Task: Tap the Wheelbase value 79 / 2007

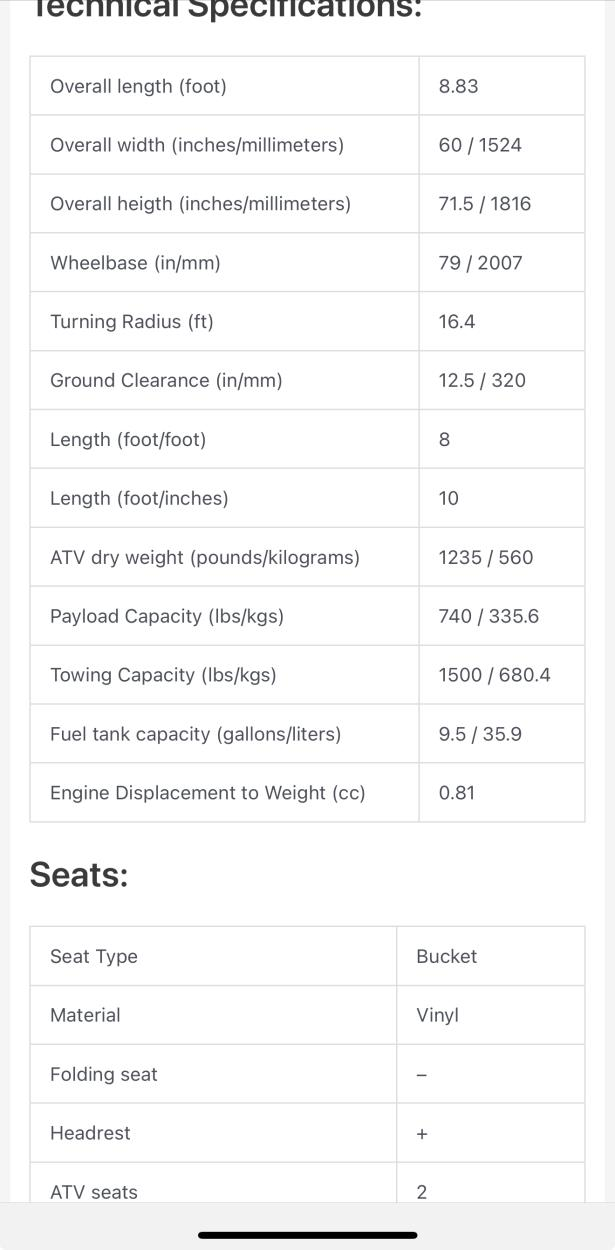Action: coord(480,263)
